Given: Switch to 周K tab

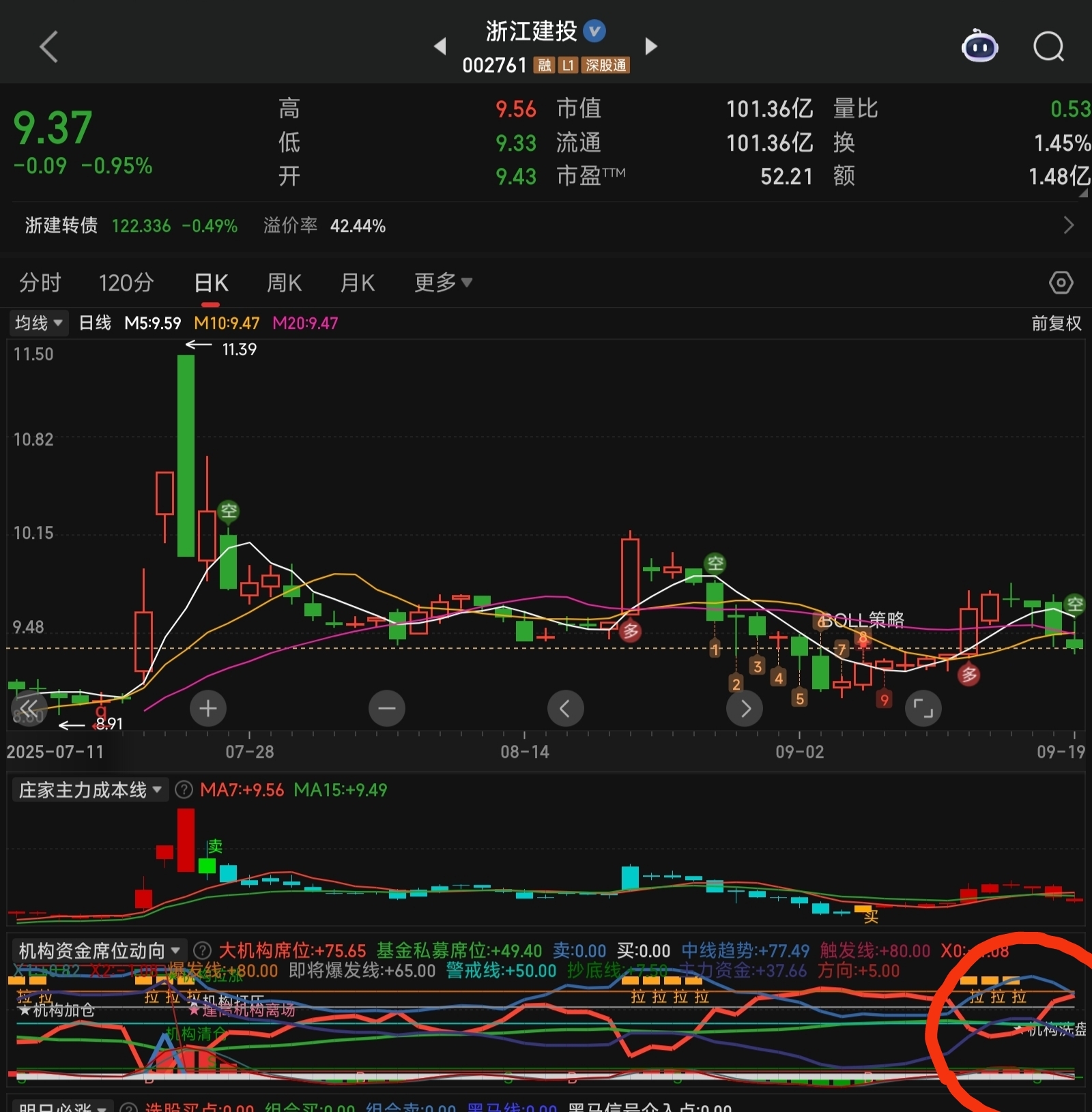Looking at the screenshot, I should (x=284, y=282).
